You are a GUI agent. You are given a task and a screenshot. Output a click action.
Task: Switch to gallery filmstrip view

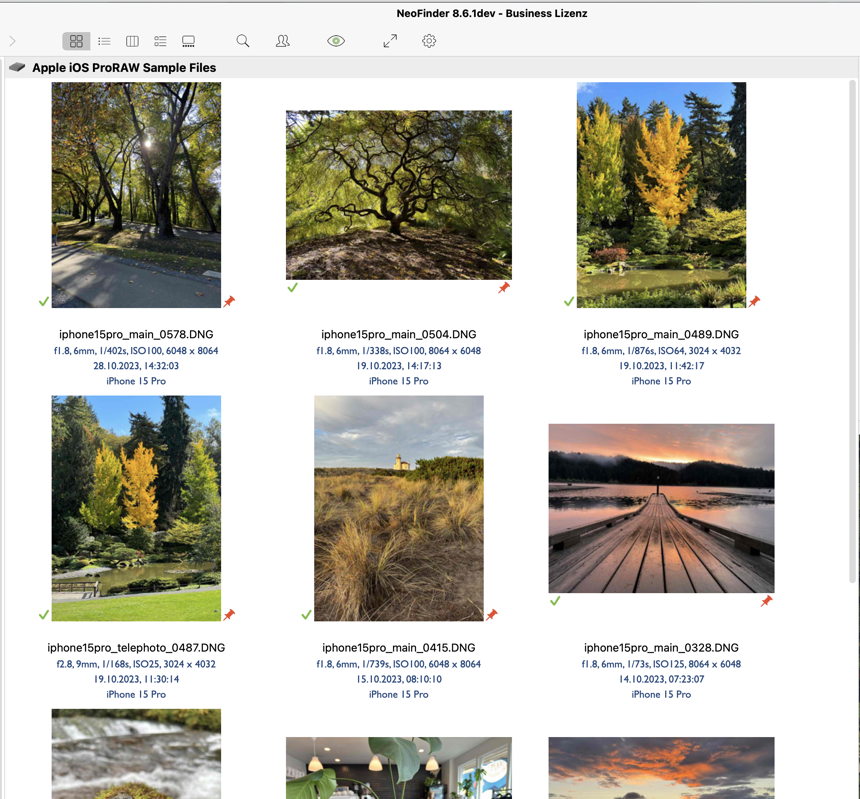(188, 41)
